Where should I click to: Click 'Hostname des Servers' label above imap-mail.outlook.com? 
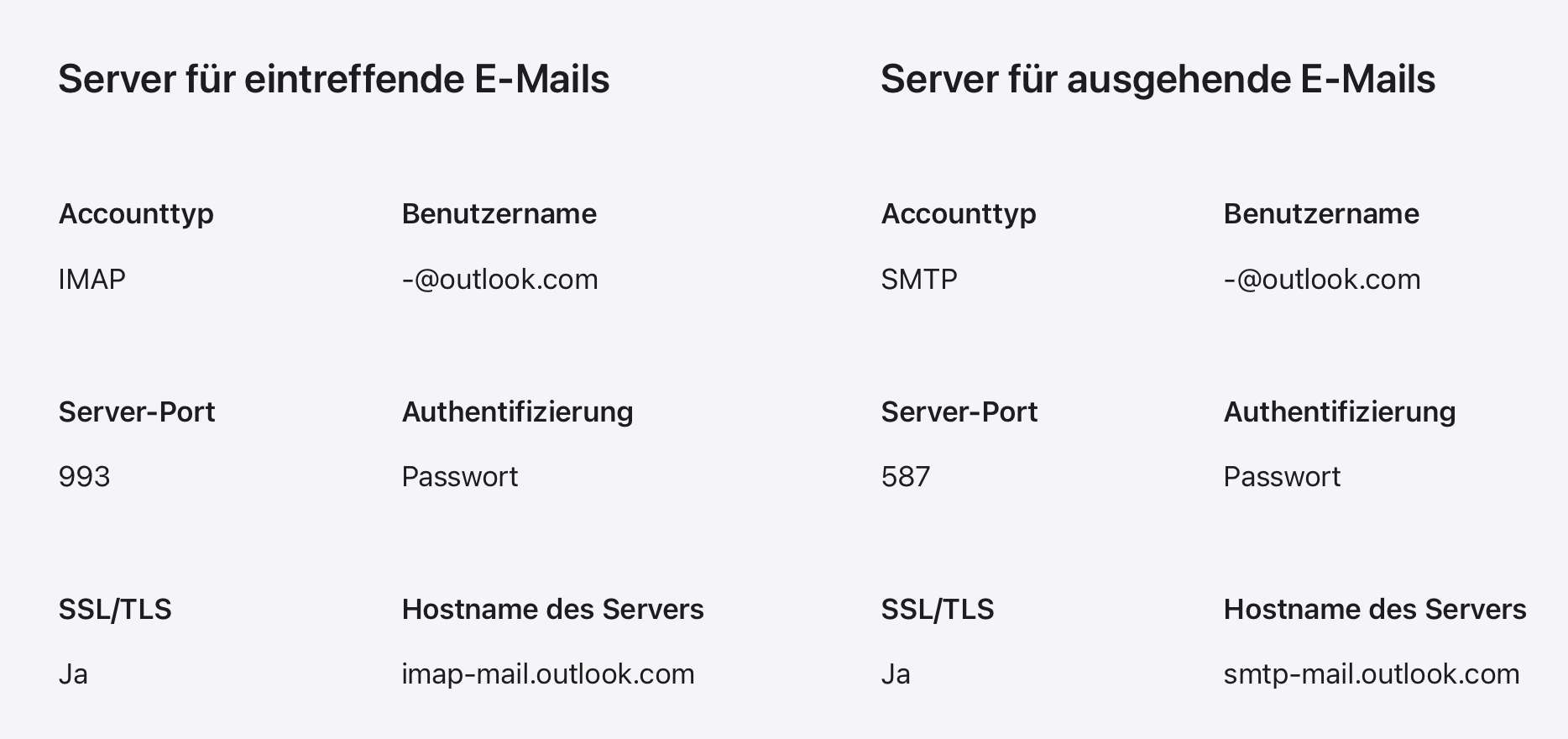pyautogui.click(x=552, y=610)
